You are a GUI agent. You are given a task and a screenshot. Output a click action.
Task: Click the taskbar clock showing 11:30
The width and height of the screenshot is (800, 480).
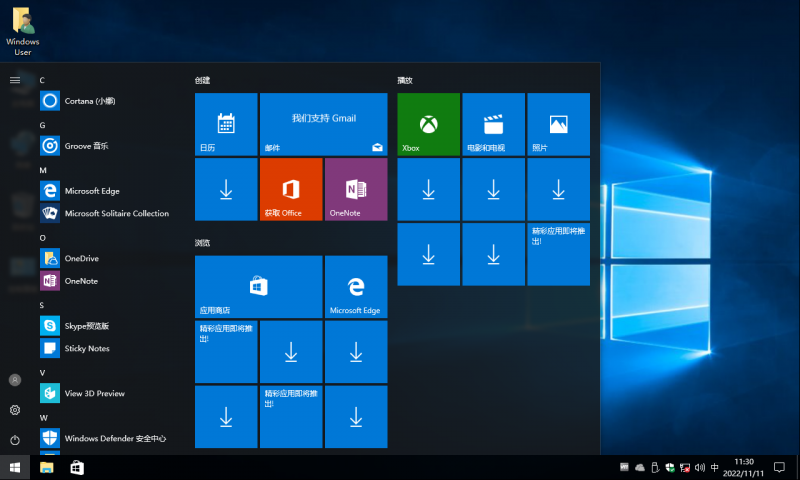[x=743, y=467]
